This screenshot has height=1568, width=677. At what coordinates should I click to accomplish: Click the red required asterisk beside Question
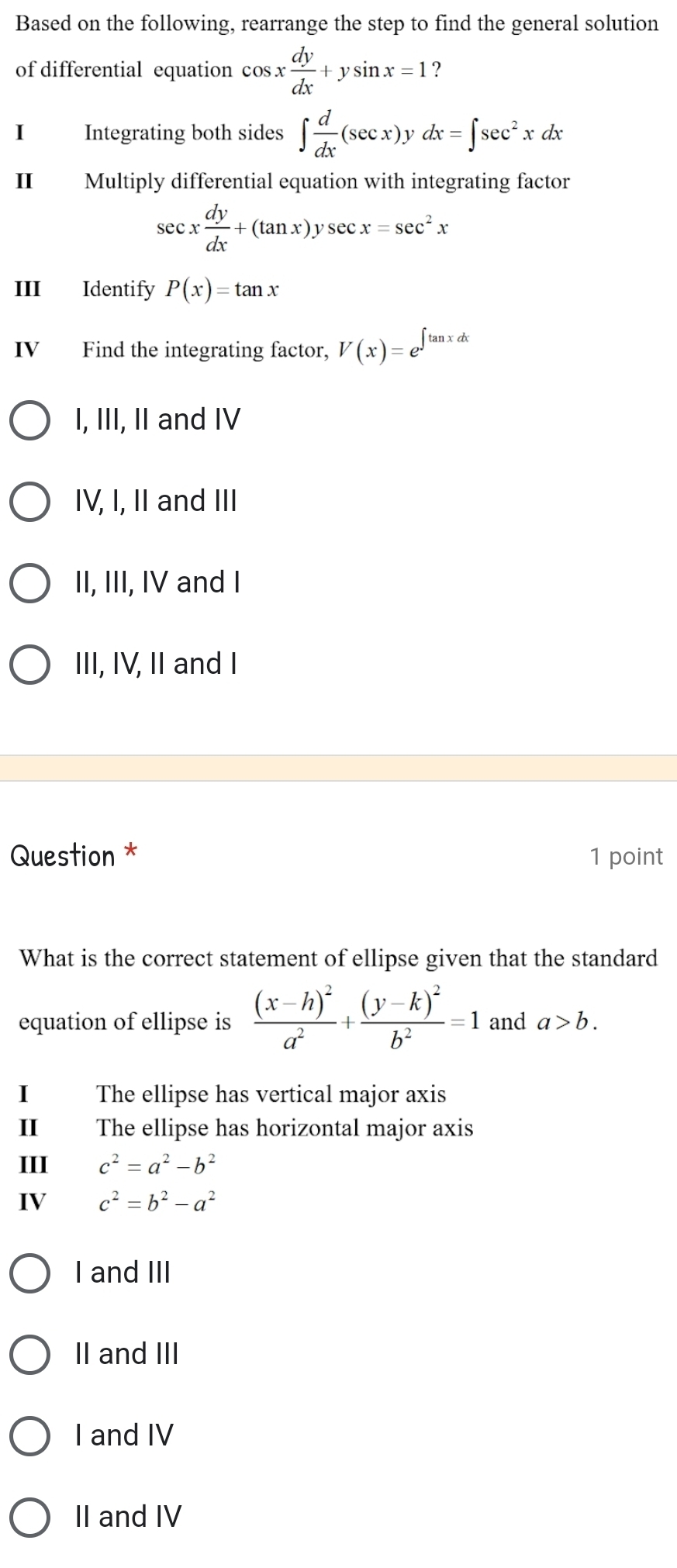point(131,851)
